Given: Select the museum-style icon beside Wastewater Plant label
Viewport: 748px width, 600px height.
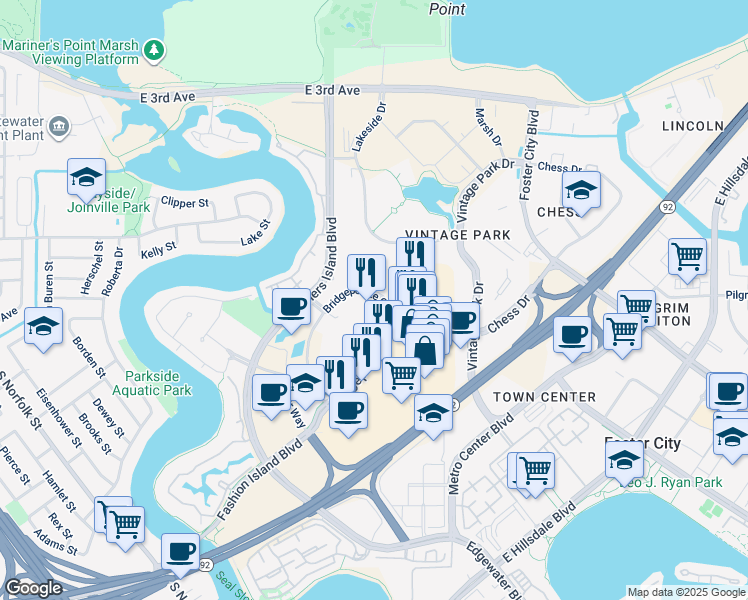Looking at the screenshot, I should coord(59,127).
